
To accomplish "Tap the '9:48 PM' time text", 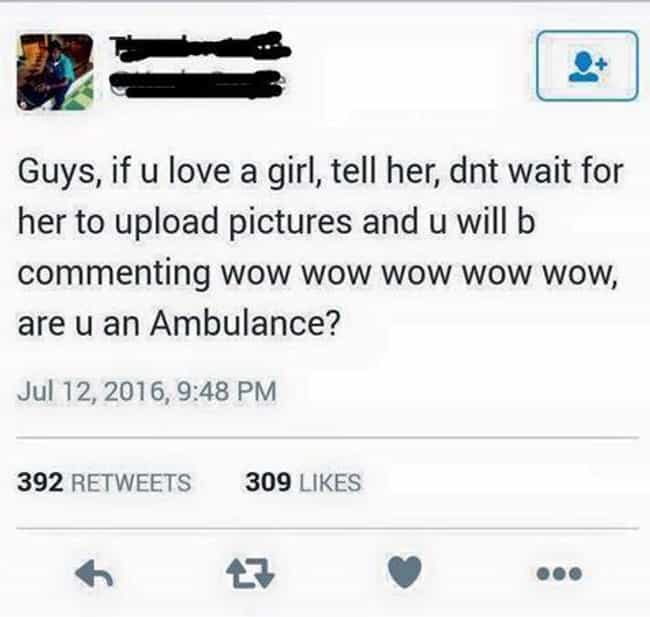I will (x=227, y=391).
